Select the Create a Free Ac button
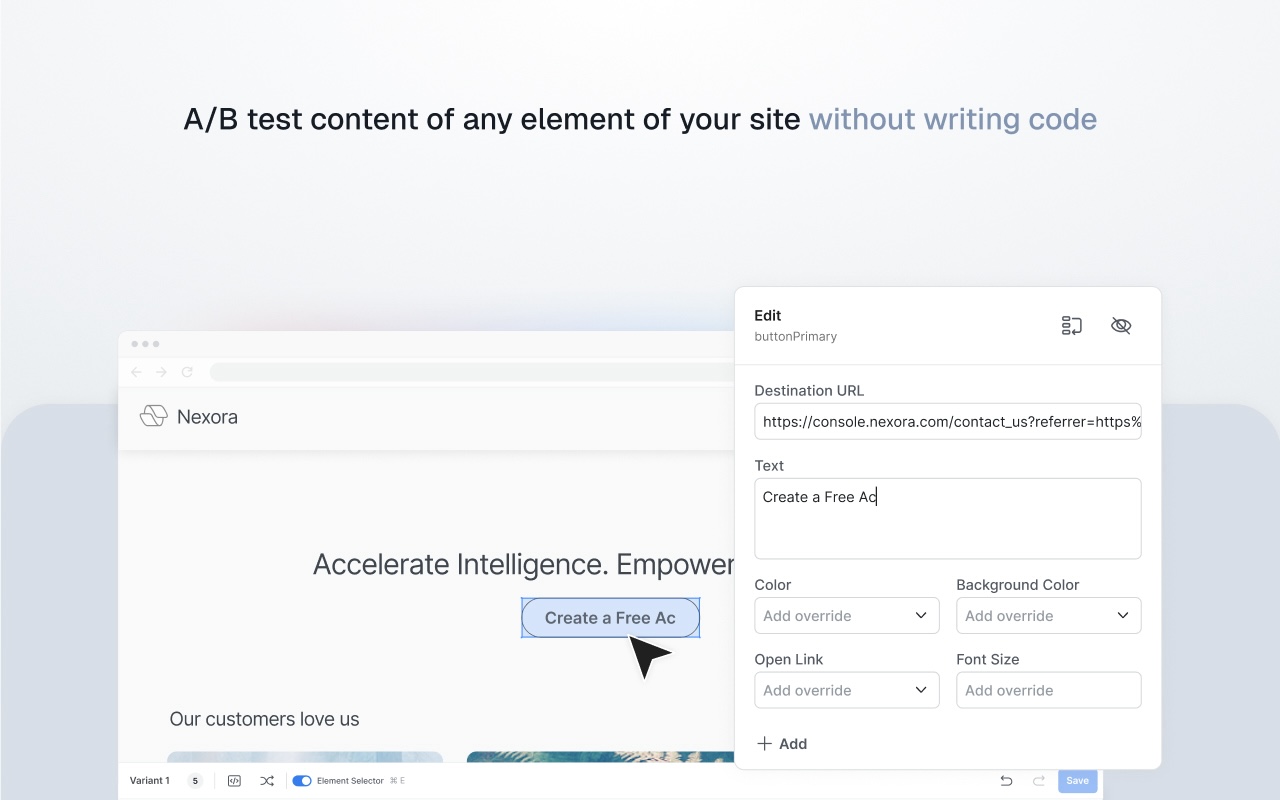 click(x=611, y=618)
